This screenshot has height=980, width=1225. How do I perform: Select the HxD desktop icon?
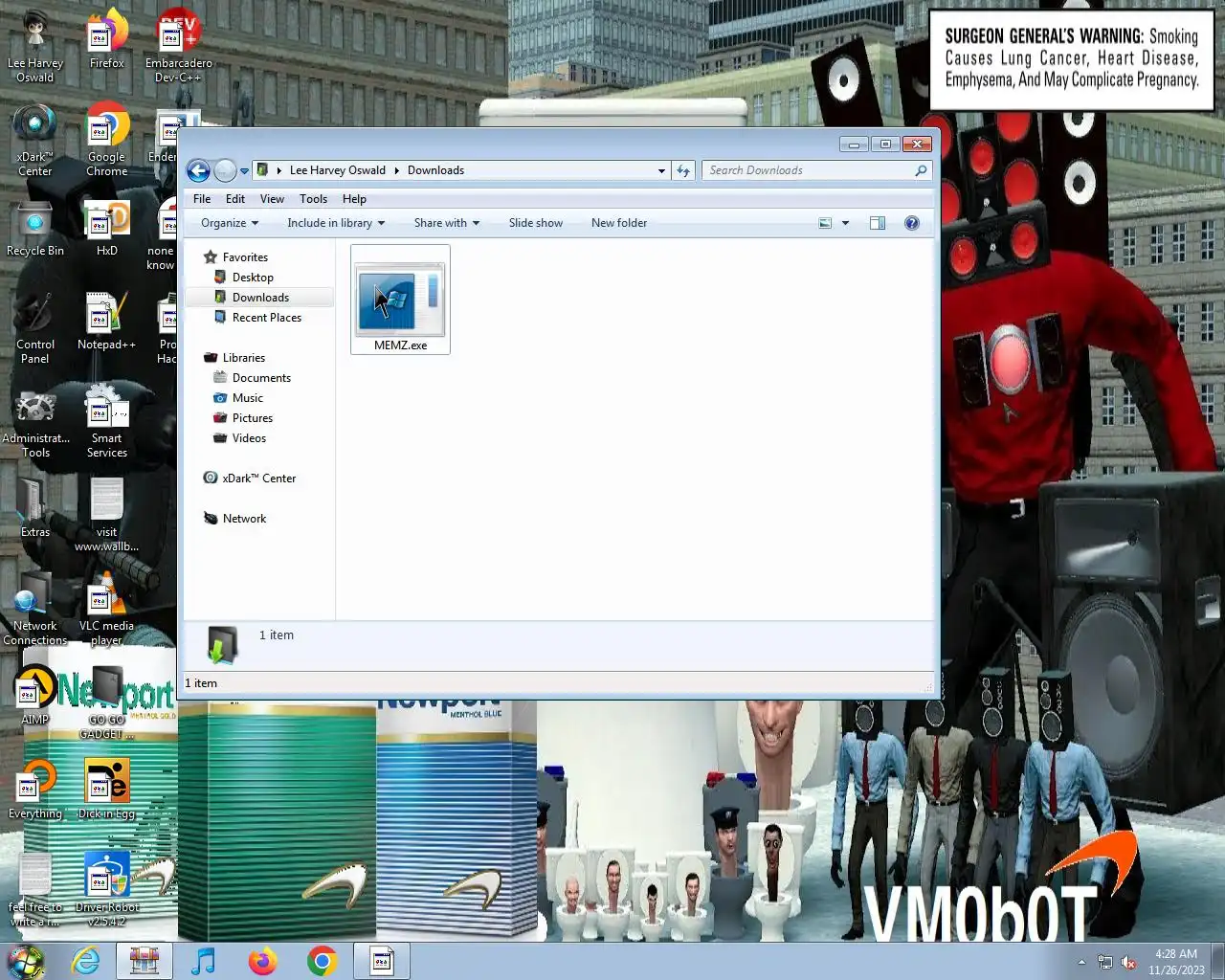point(107,230)
